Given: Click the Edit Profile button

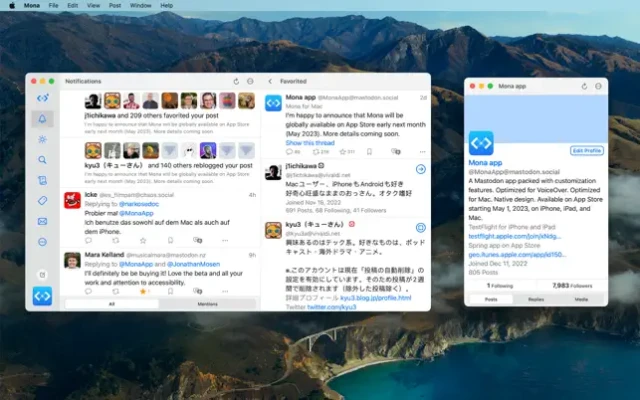Looking at the screenshot, I should pos(586,150).
